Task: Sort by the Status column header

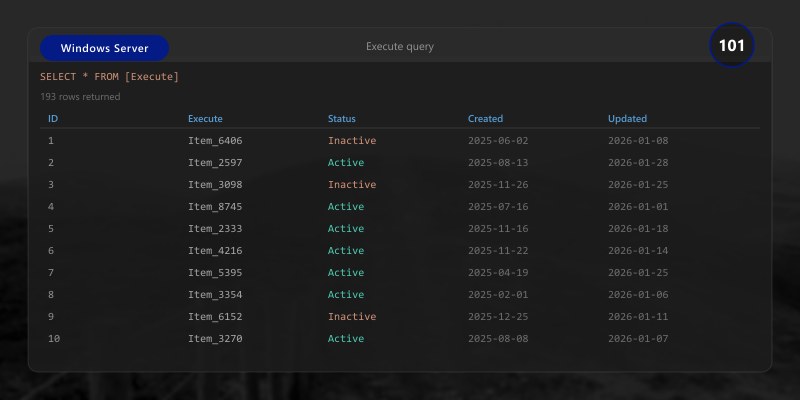Action: (x=341, y=118)
